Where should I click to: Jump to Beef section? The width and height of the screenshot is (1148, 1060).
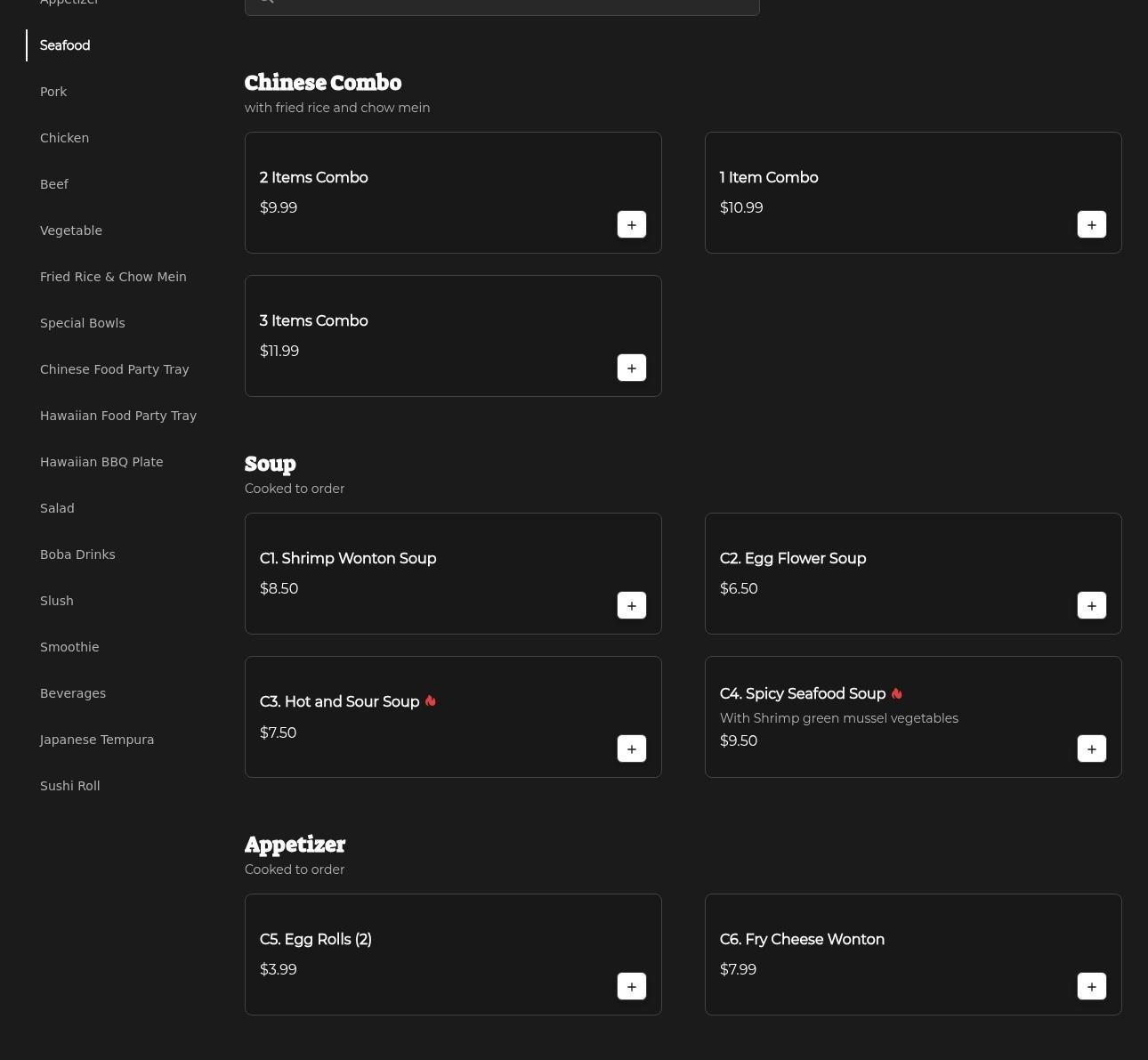coord(54,184)
